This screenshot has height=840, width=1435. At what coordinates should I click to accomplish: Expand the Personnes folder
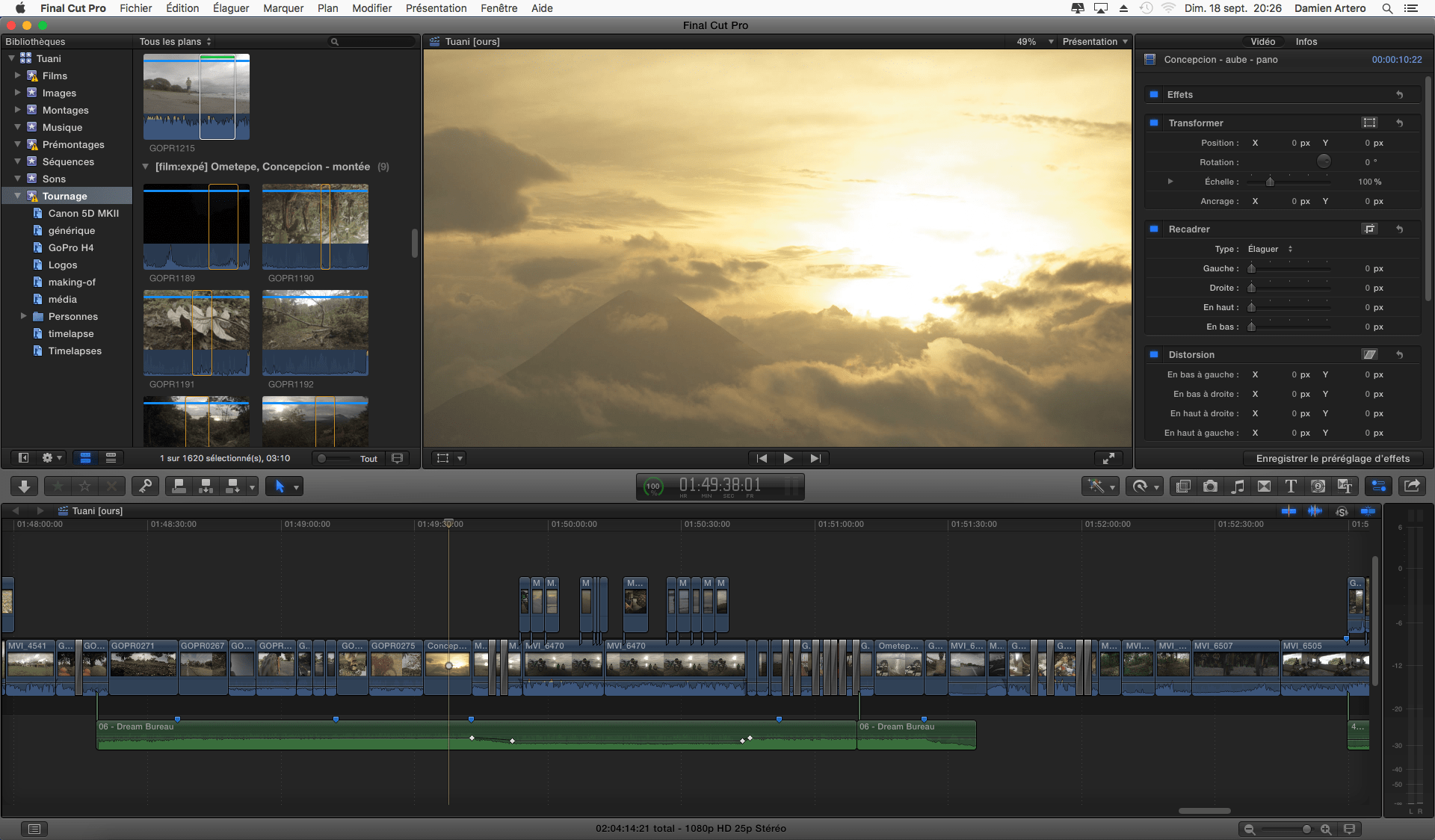pos(23,316)
